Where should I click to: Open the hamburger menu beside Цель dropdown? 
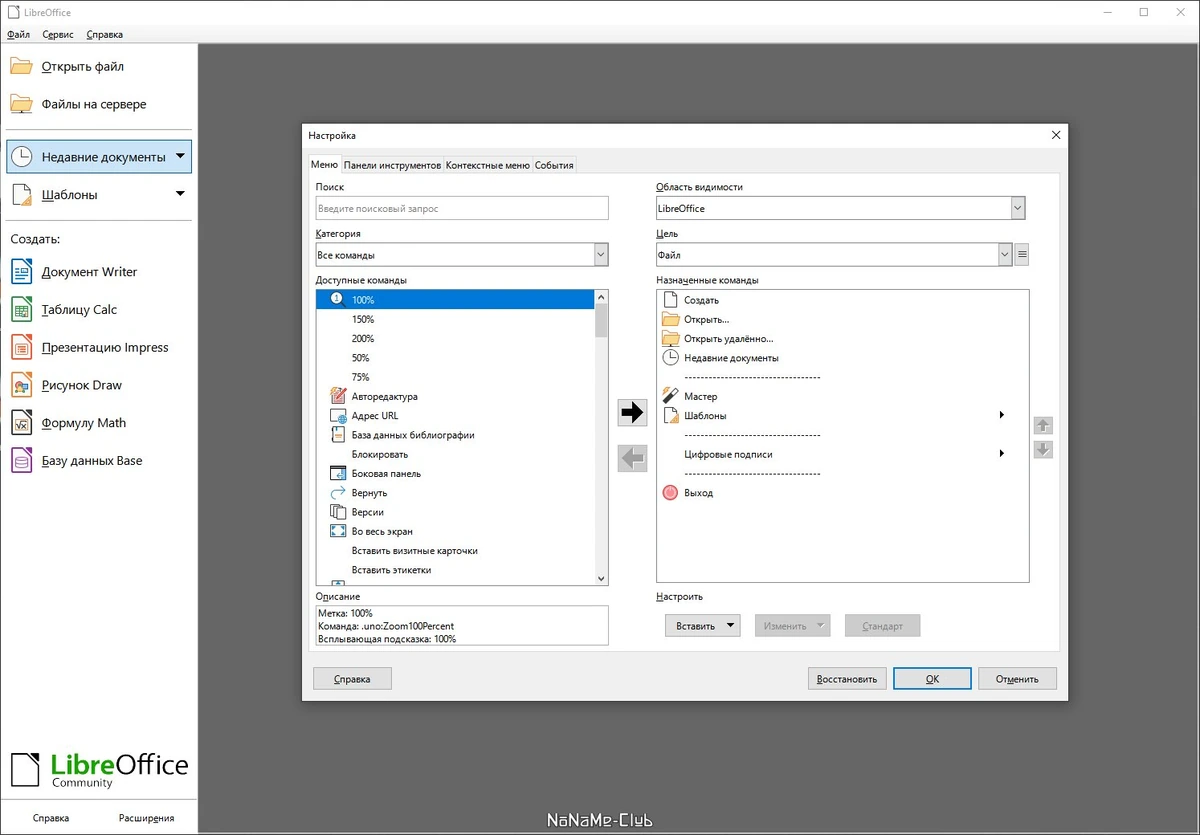coord(1022,255)
